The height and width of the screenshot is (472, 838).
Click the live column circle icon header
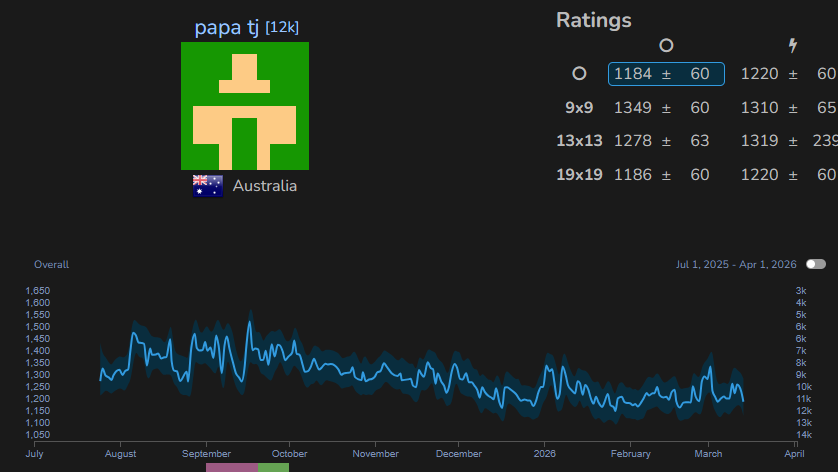pyautogui.click(x=666, y=45)
